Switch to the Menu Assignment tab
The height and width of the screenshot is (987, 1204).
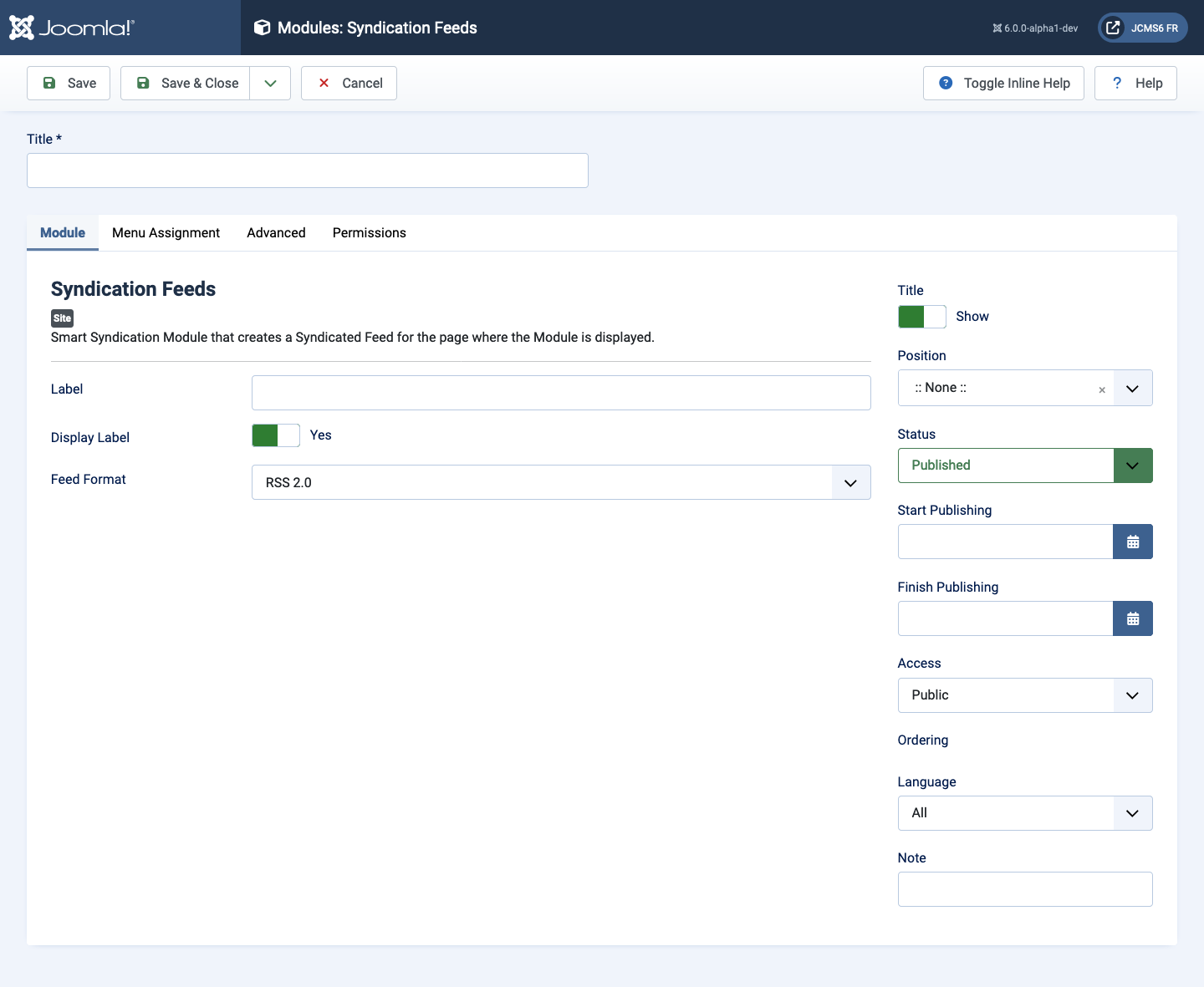coord(166,232)
